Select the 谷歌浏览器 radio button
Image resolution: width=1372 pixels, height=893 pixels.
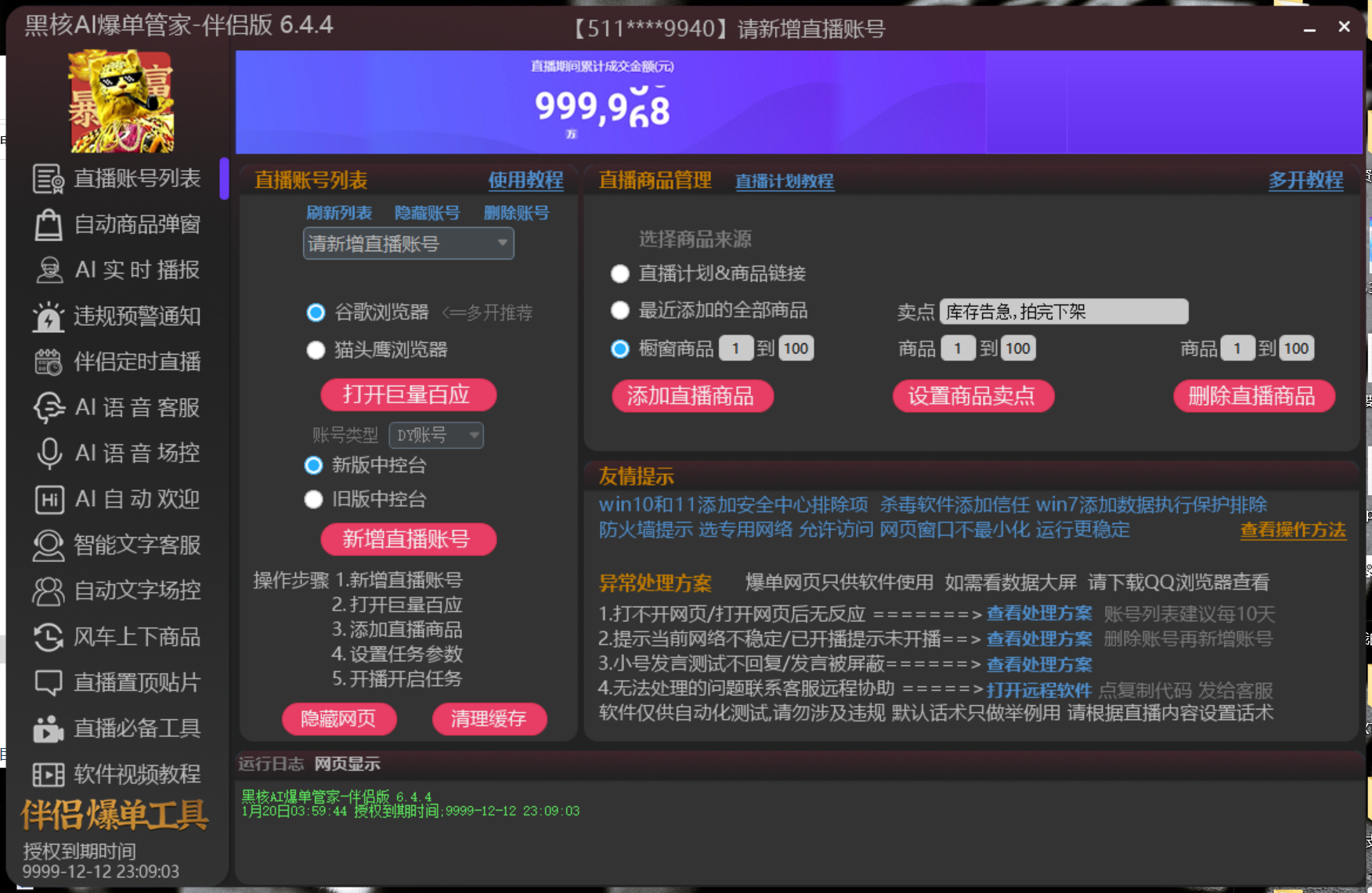point(316,312)
